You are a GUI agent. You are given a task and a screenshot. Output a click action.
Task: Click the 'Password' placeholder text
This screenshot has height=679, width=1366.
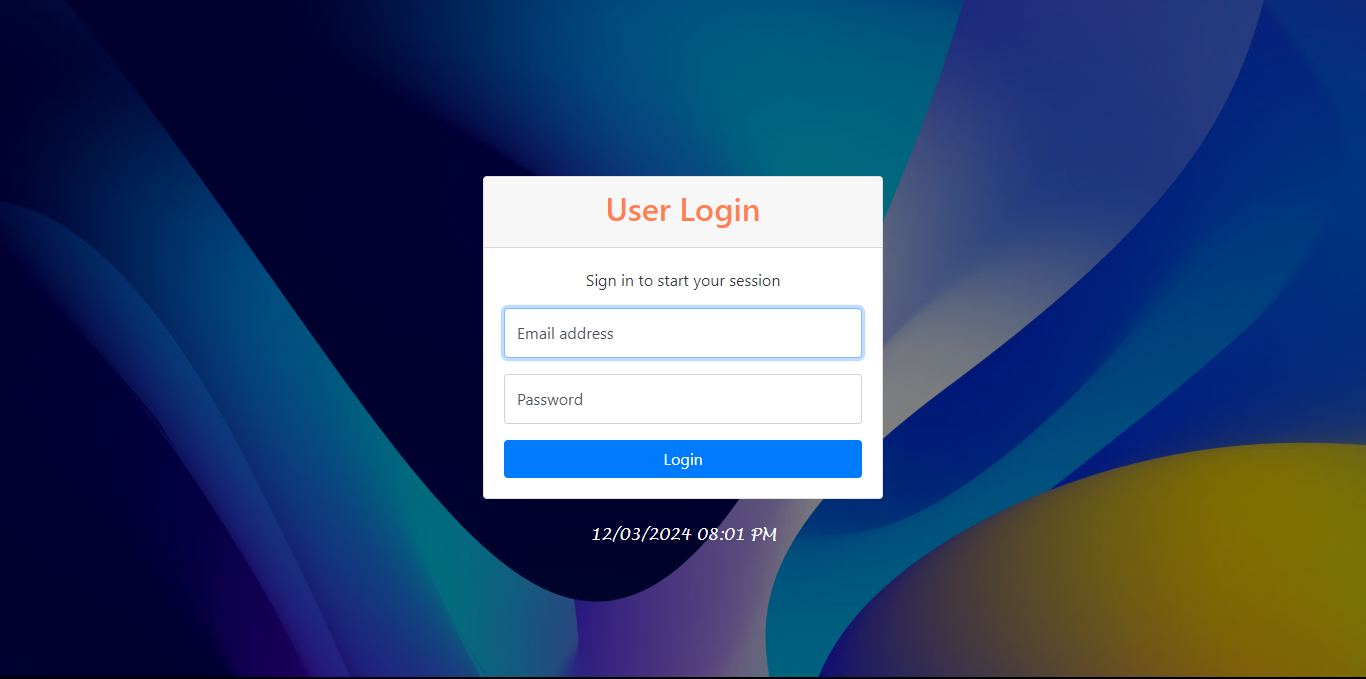click(x=550, y=400)
